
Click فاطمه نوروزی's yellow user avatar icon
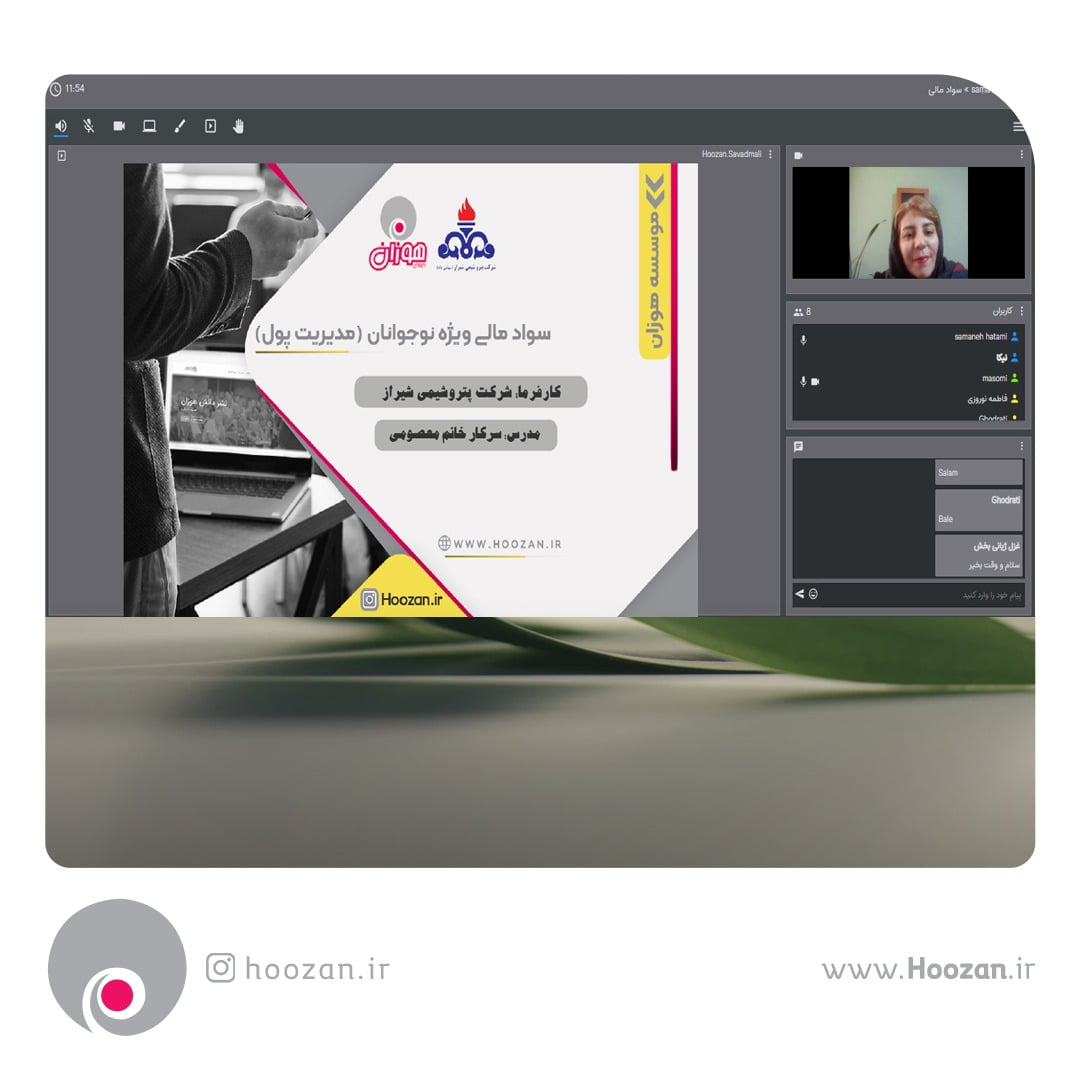point(1015,399)
